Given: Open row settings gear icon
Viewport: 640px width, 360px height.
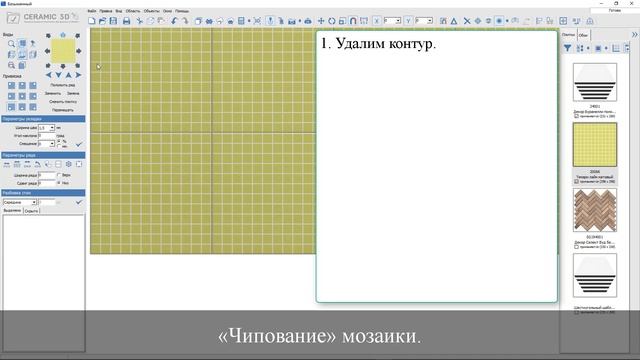Looking at the screenshot, I should (x=69, y=164).
